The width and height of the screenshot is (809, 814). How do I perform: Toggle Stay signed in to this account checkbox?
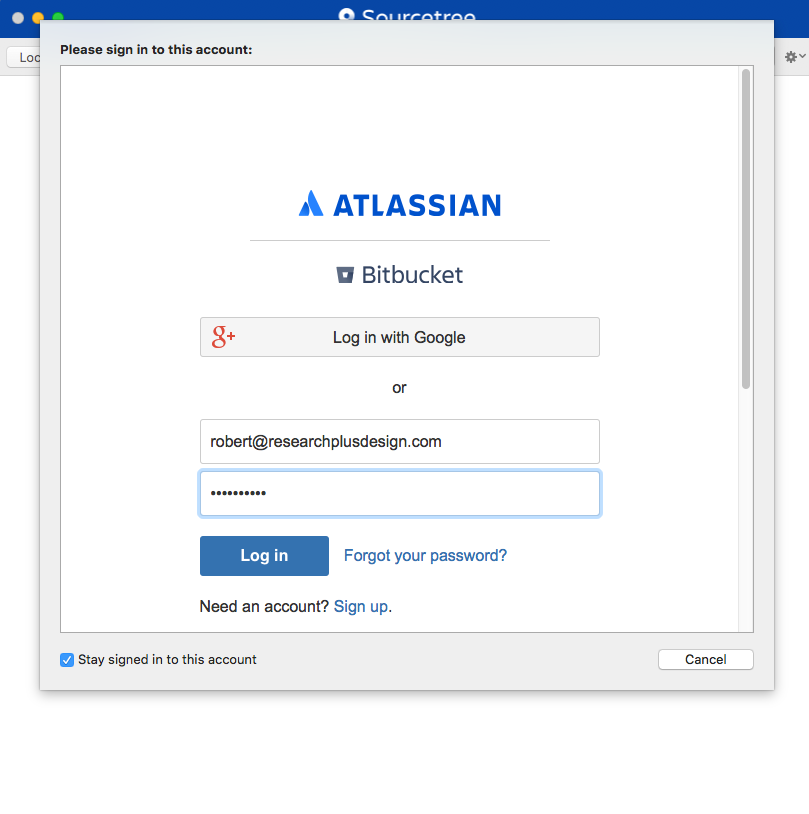point(67,660)
